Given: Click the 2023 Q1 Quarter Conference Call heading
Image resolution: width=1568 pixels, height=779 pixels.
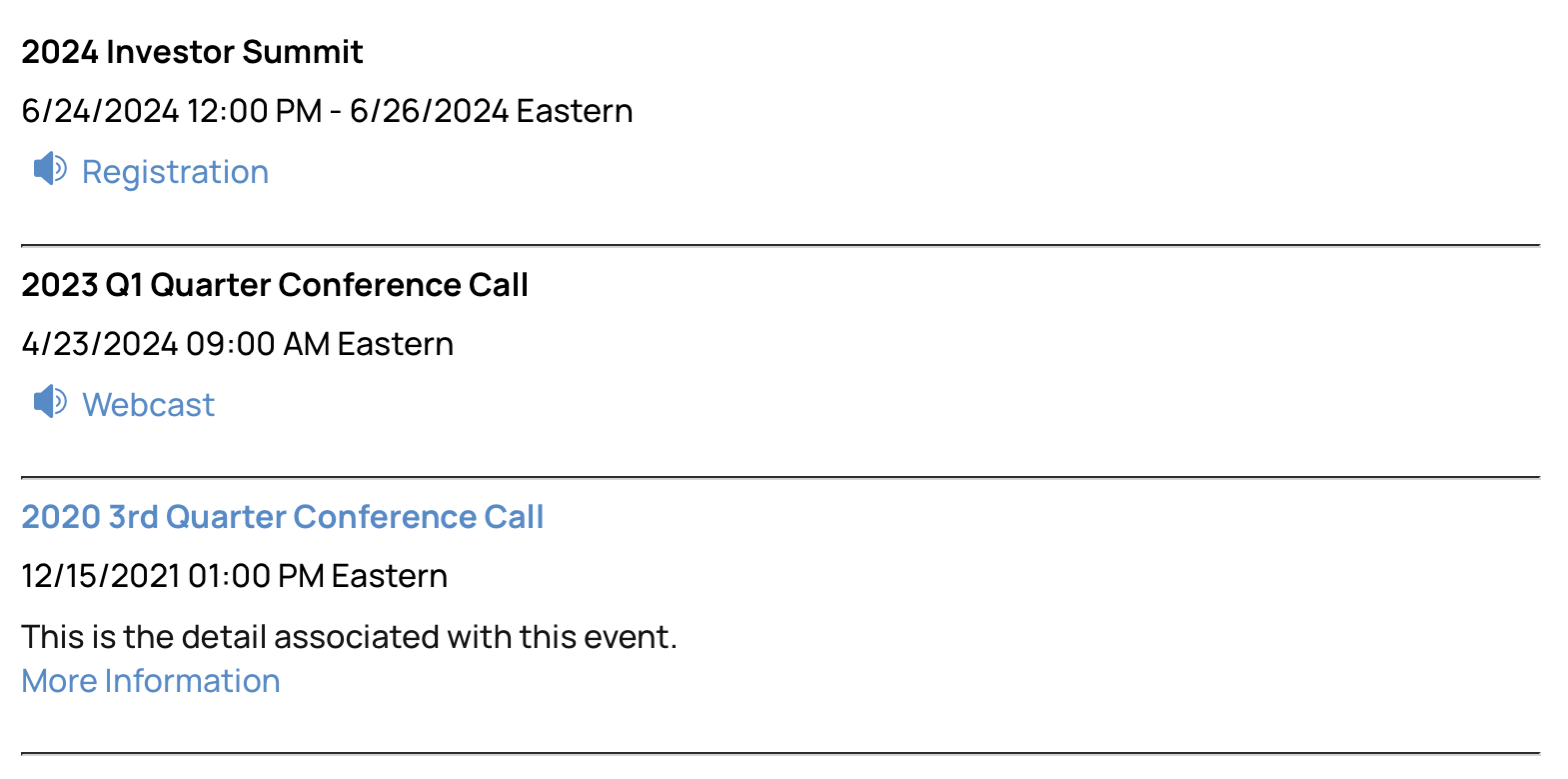Looking at the screenshot, I should (275, 285).
